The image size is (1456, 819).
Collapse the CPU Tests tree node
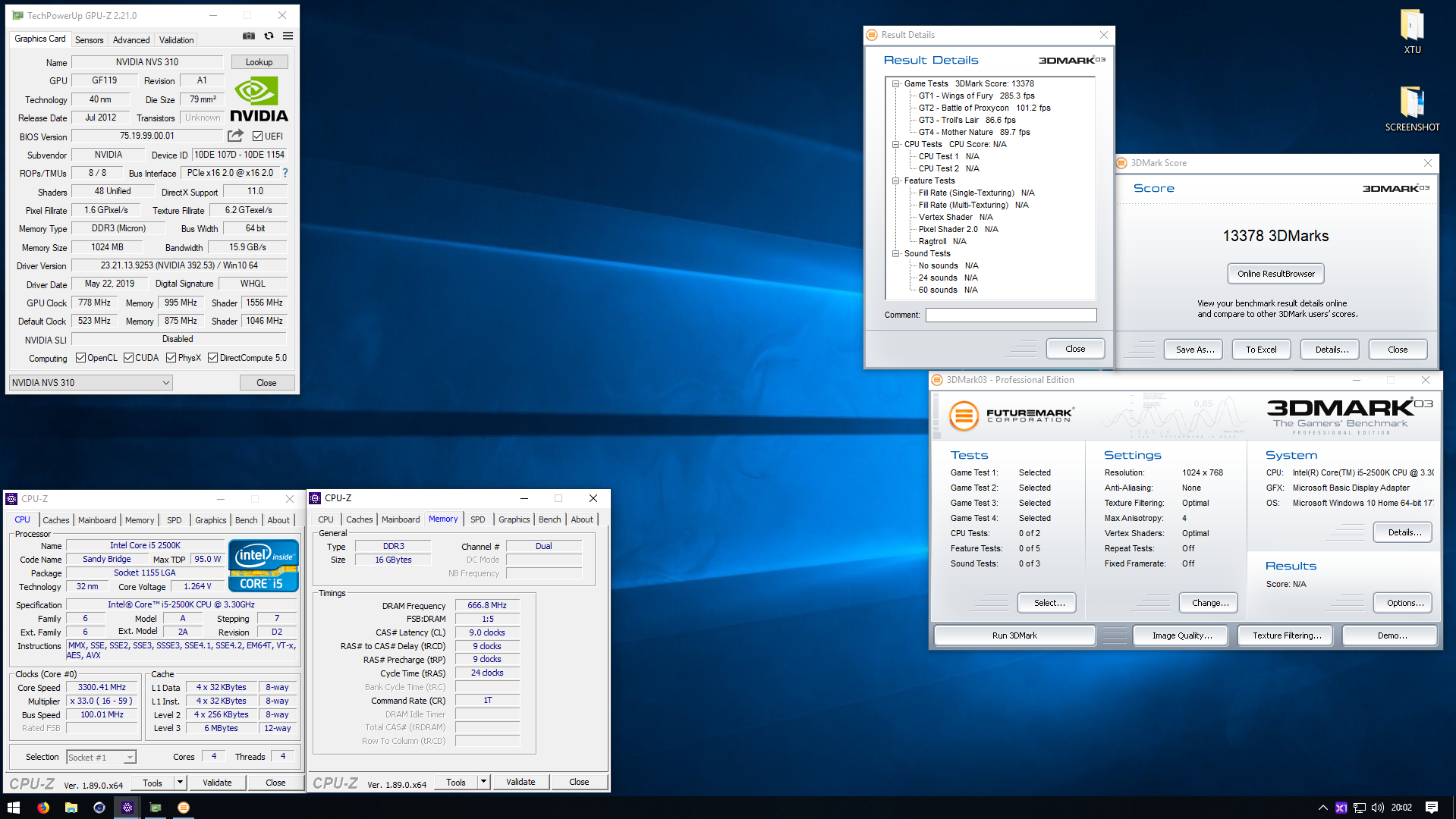click(x=895, y=144)
